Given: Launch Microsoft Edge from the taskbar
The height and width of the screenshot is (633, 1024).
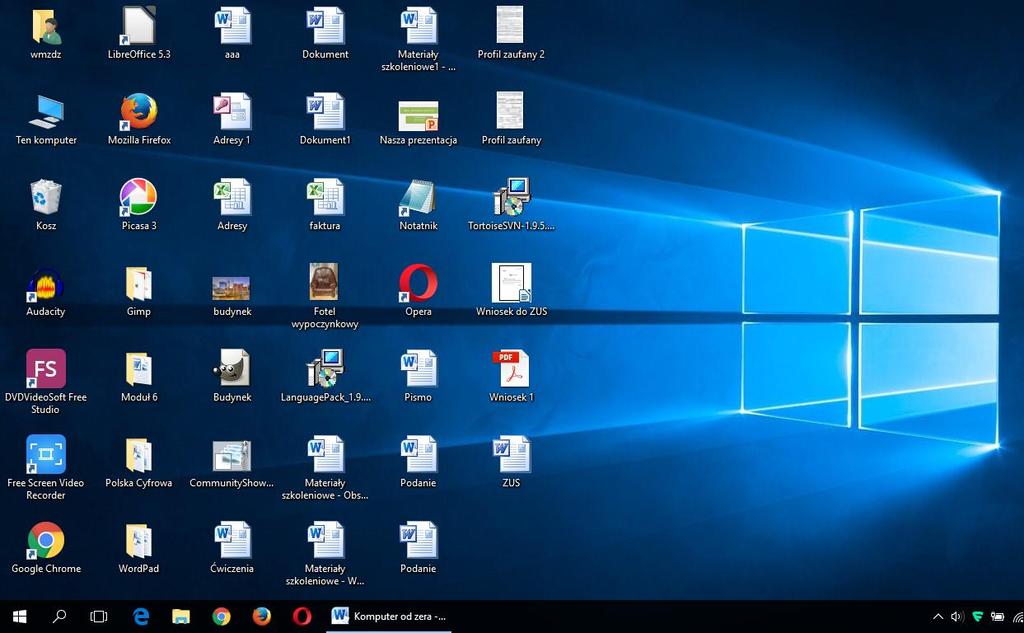Looking at the screenshot, I should tap(141, 616).
